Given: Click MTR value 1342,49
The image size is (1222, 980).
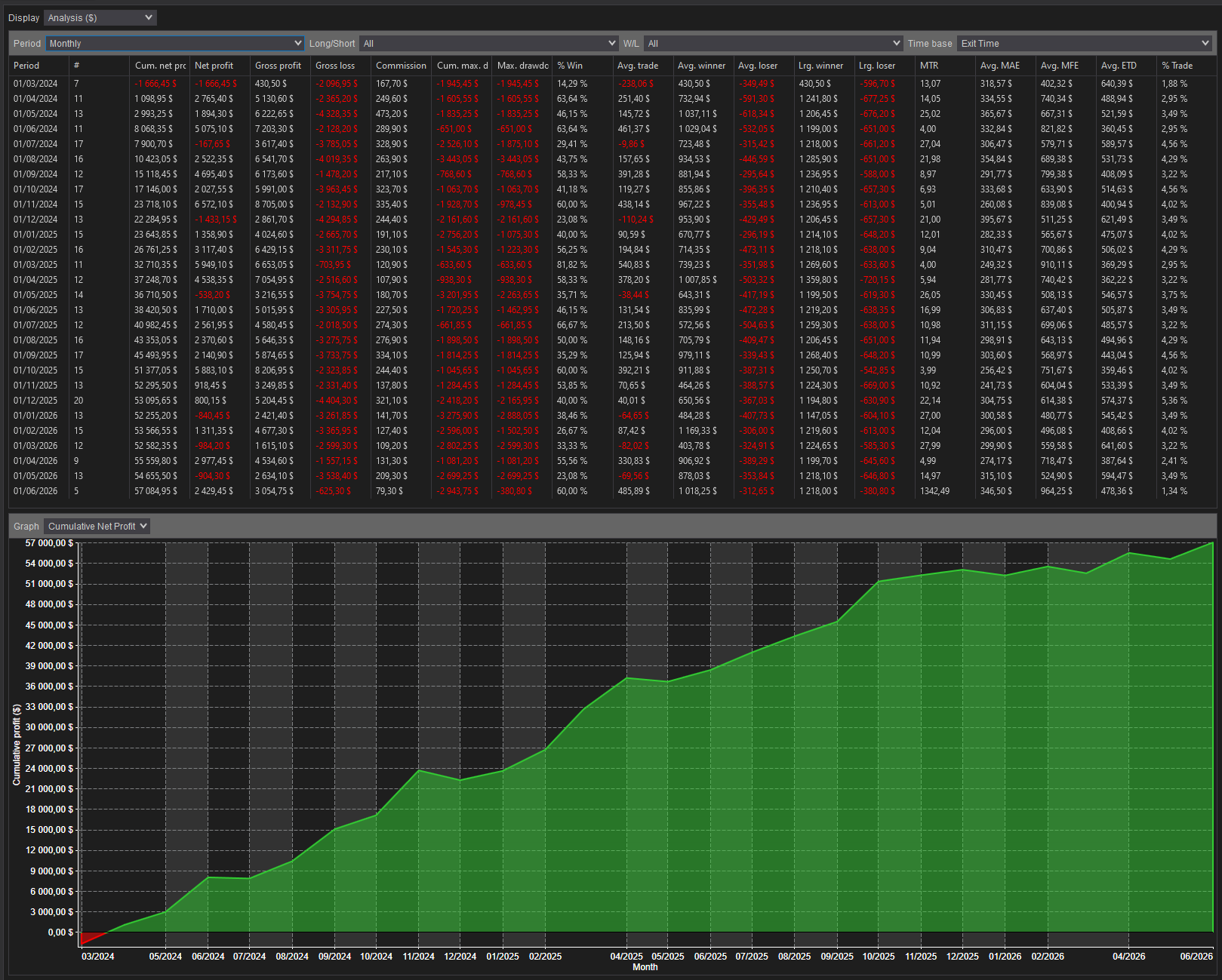Looking at the screenshot, I should click(934, 491).
